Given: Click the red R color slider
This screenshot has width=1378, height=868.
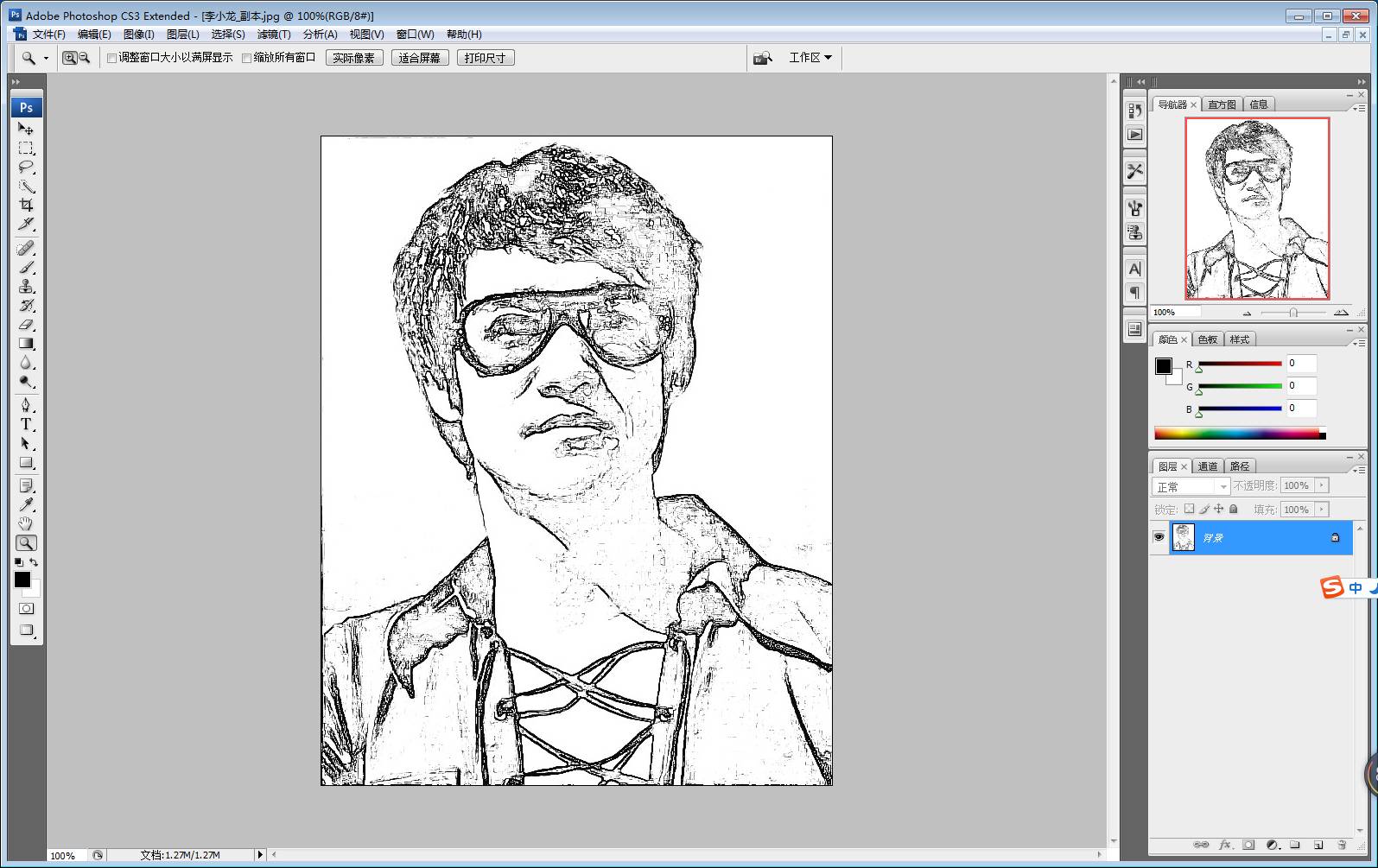Looking at the screenshot, I should (1240, 364).
